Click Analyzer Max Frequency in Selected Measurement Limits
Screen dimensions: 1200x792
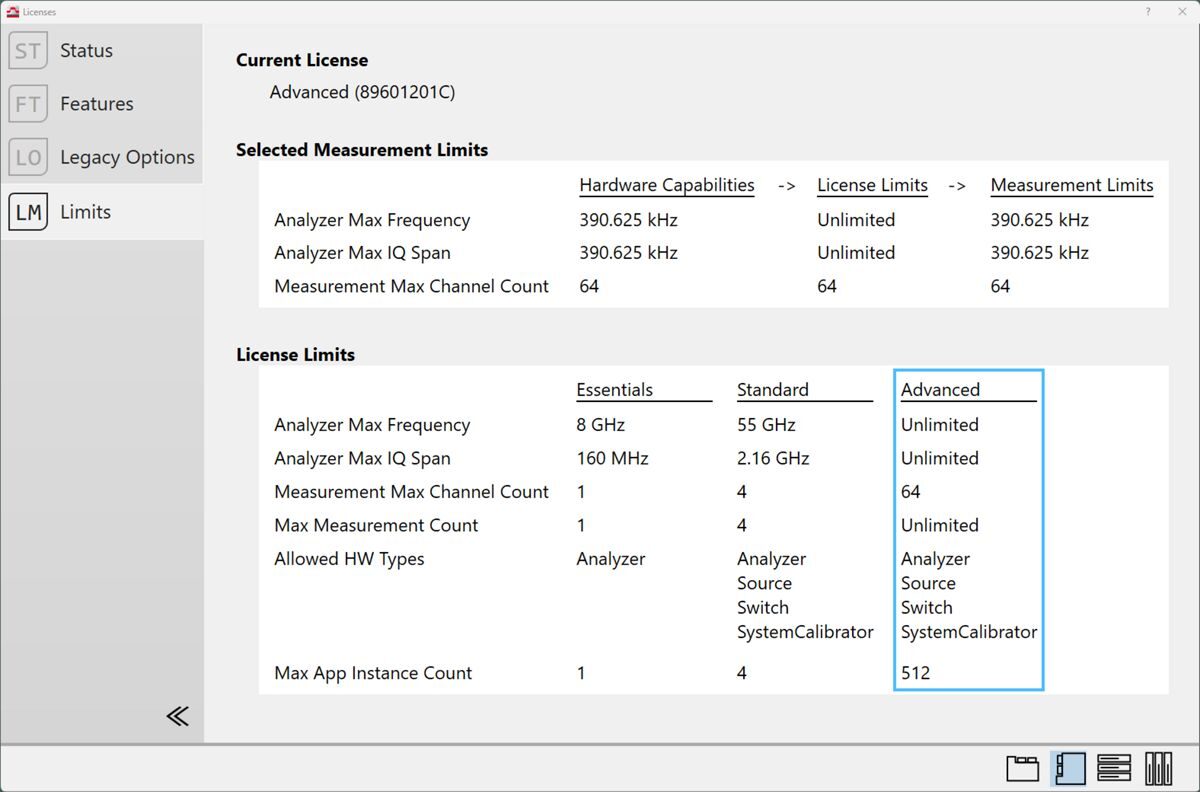(372, 220)
